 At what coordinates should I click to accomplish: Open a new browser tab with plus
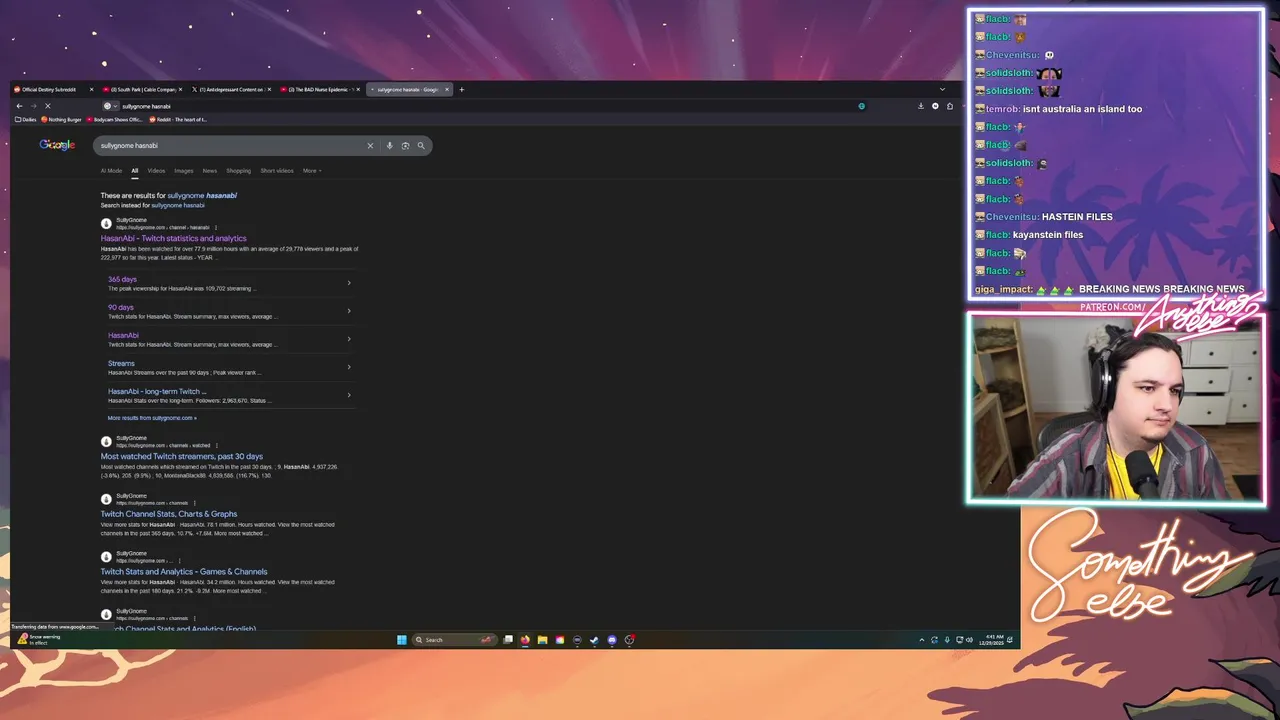click(x=461, y=90)
